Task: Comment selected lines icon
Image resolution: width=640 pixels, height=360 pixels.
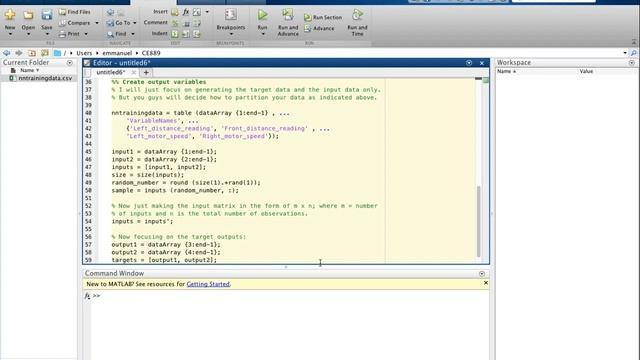Action: point(175,23)
